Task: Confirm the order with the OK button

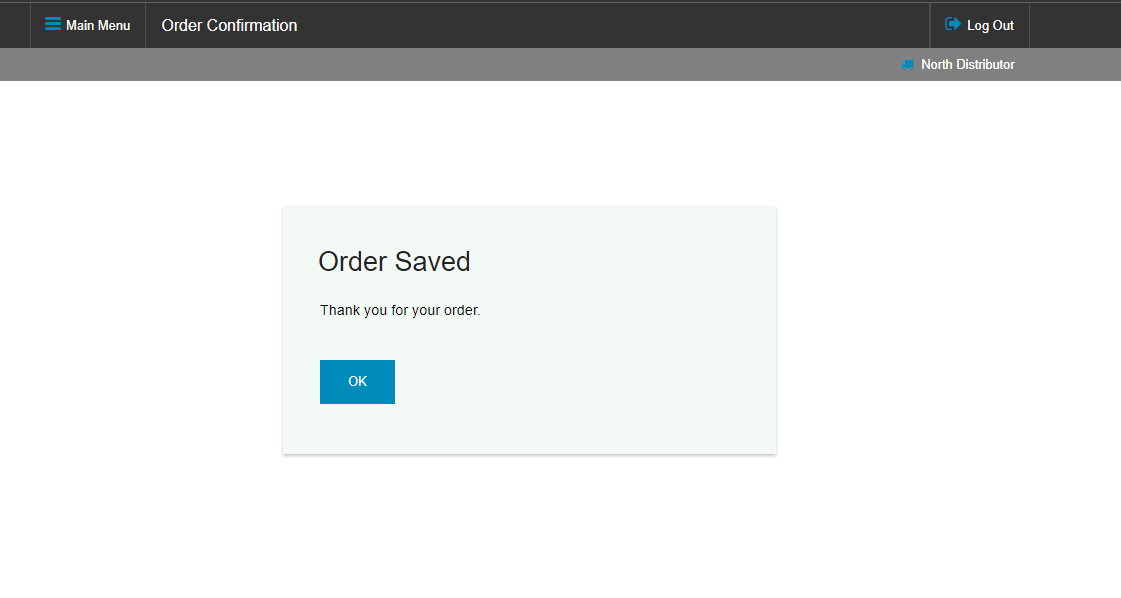Action: tap(357, 382)
